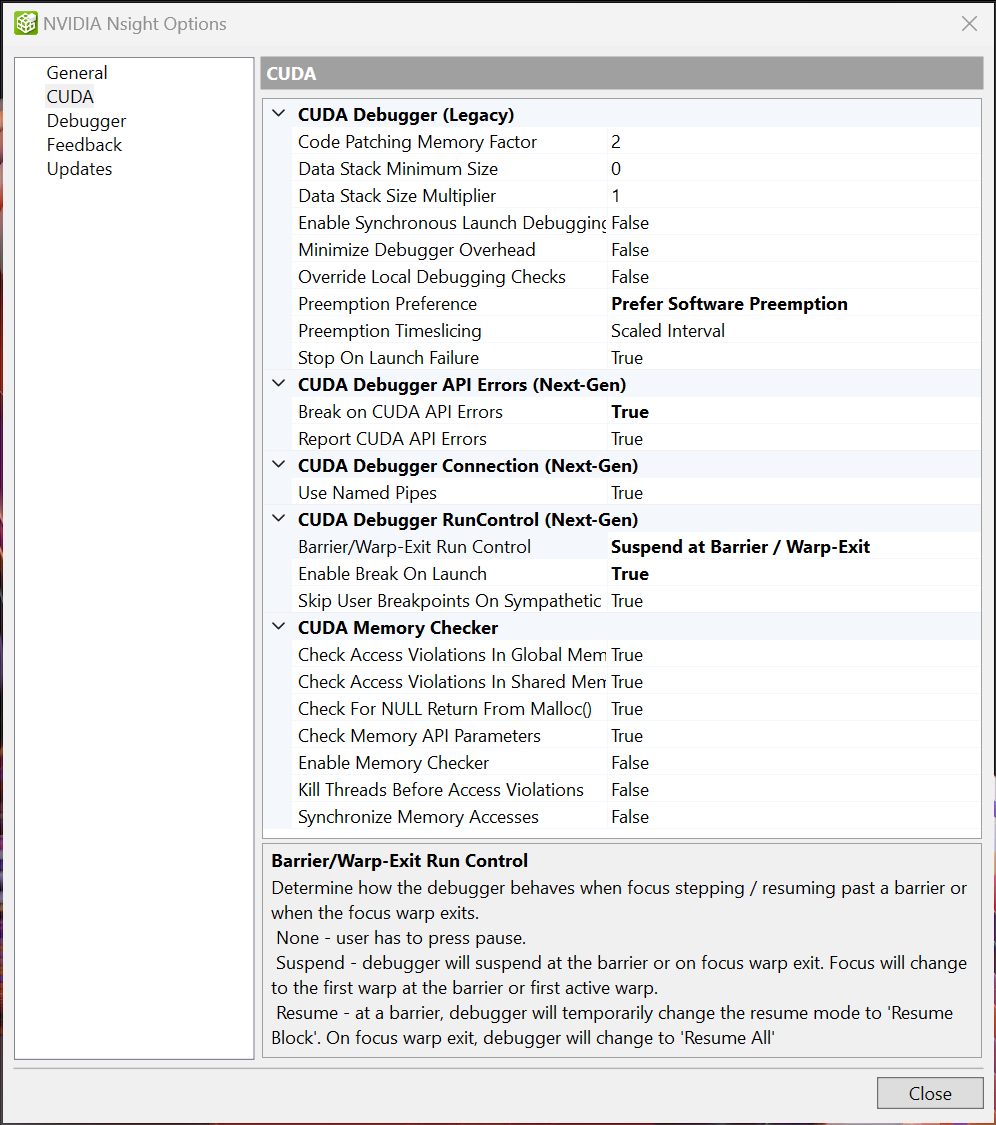Open the Updates options page
The image size is (996, 1125).
[79, 169]
